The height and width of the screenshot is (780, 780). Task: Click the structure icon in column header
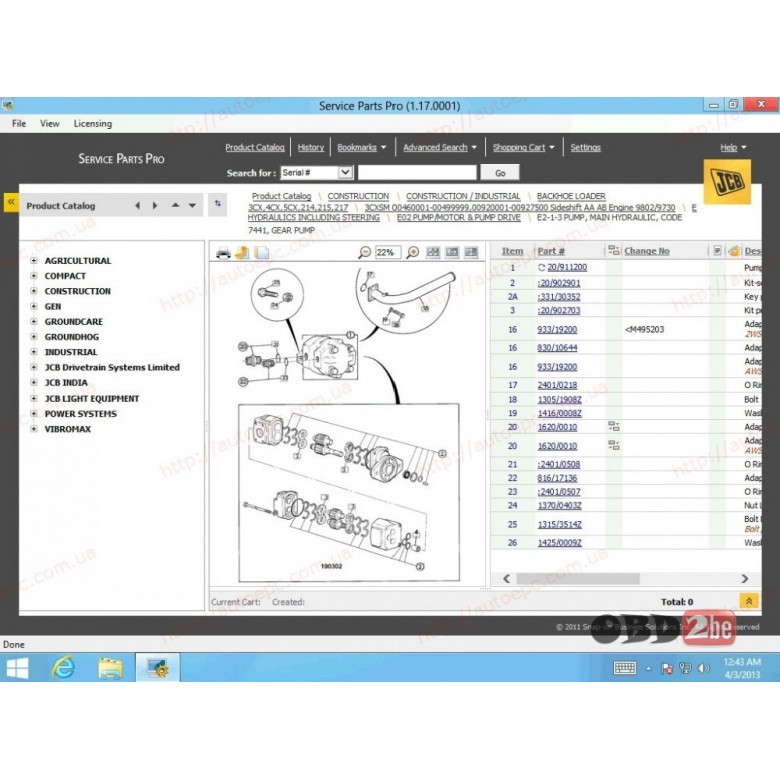(614, 251)
